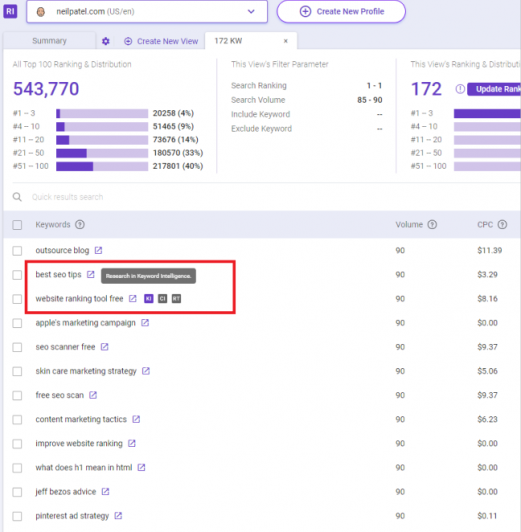Click the $11.39 CPC value
This screenshot has width=521, height=532.
point(489,250)
